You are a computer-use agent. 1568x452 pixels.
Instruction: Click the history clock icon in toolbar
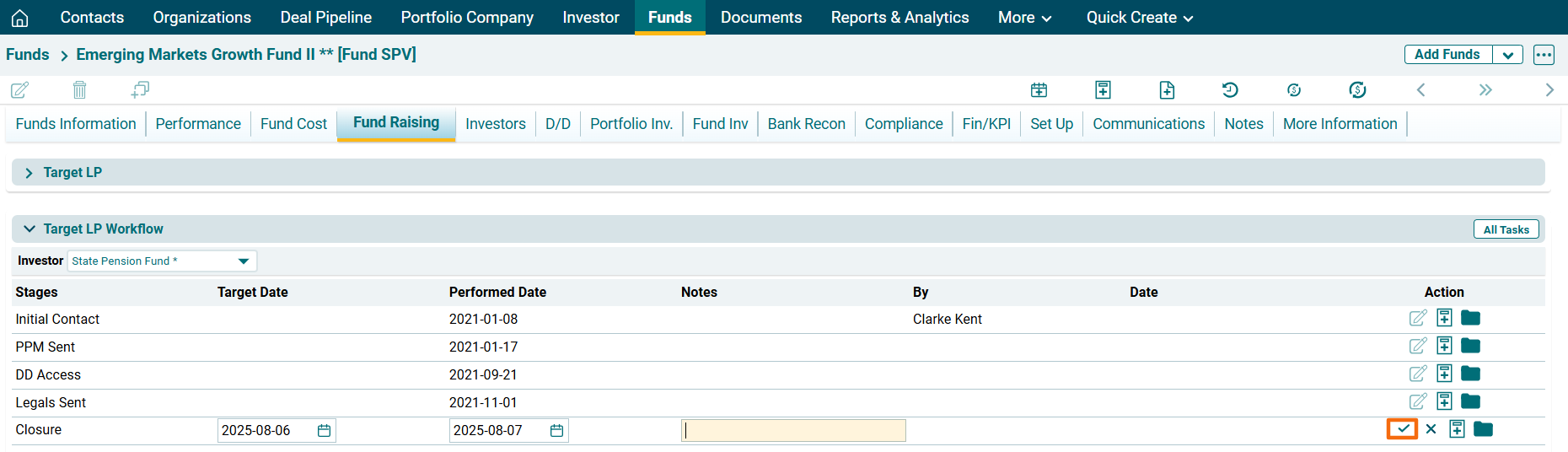pos(1230,89)
